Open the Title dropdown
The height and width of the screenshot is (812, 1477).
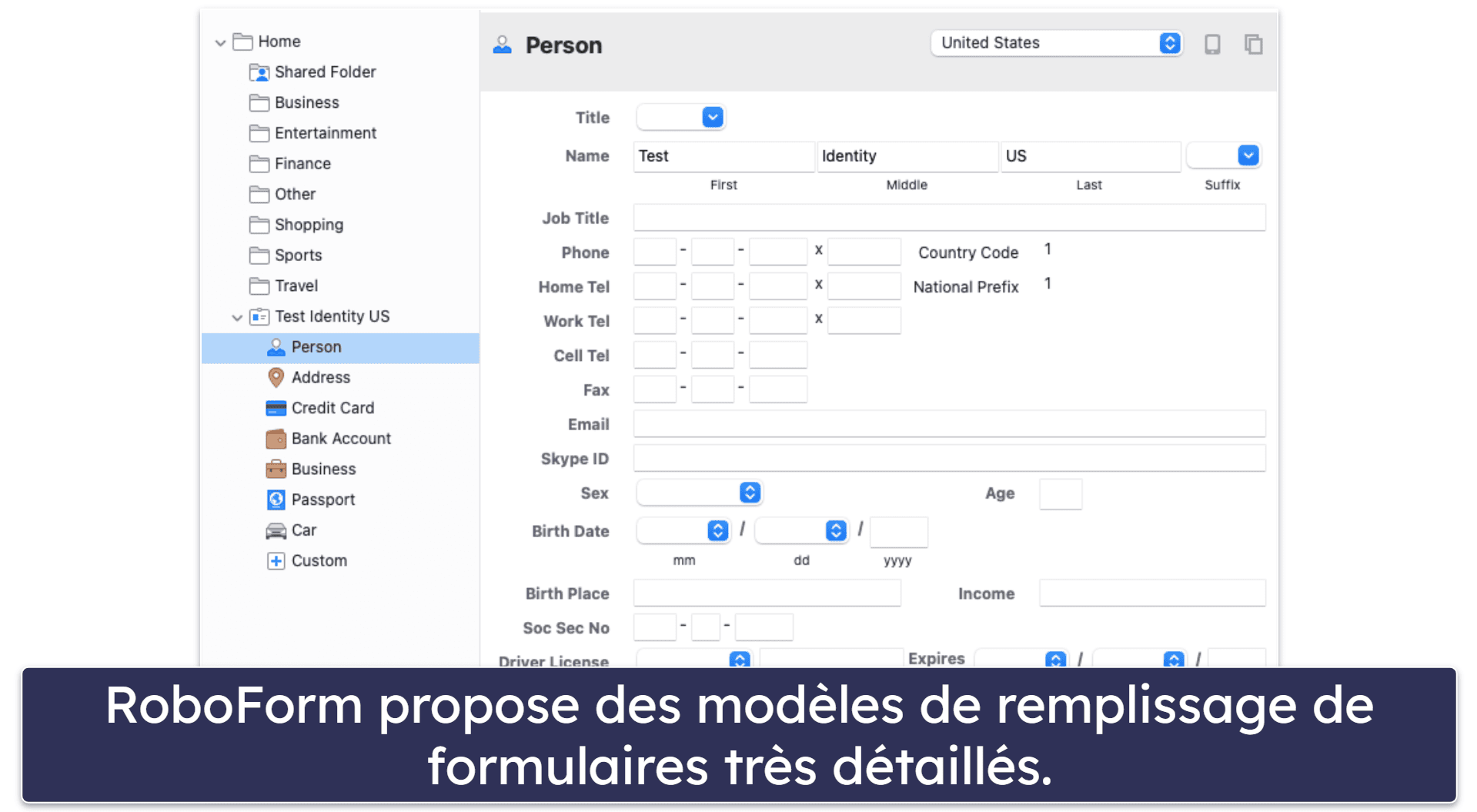point(680,118)
